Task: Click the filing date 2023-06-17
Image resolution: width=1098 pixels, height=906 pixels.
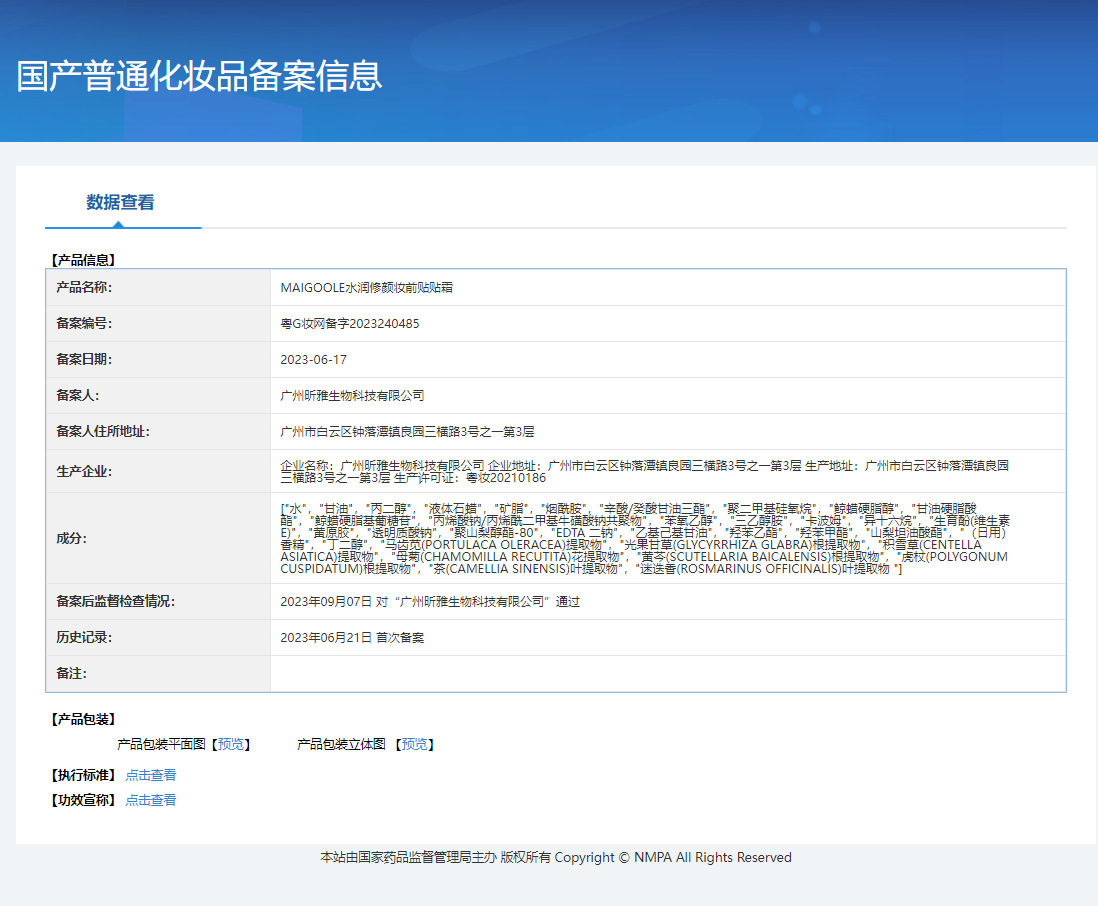Action: [x=313, y=360]
